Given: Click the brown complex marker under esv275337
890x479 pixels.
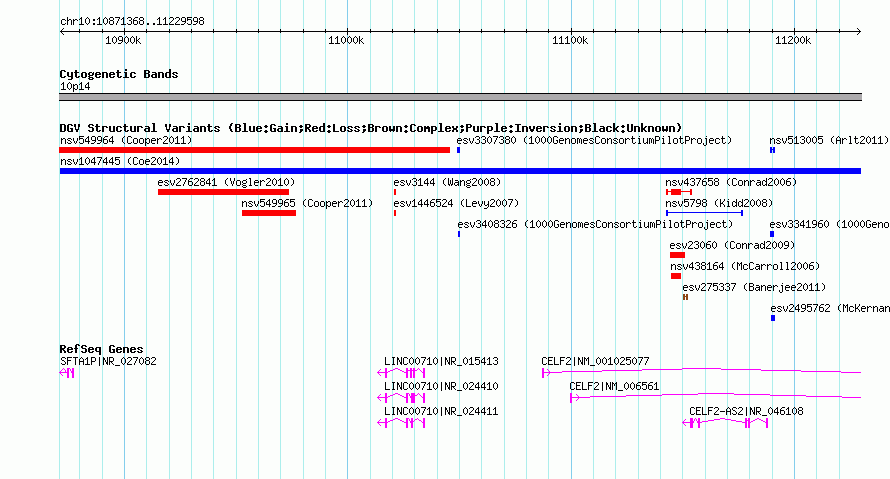Looking at the screenshot, I should point(685,297).
